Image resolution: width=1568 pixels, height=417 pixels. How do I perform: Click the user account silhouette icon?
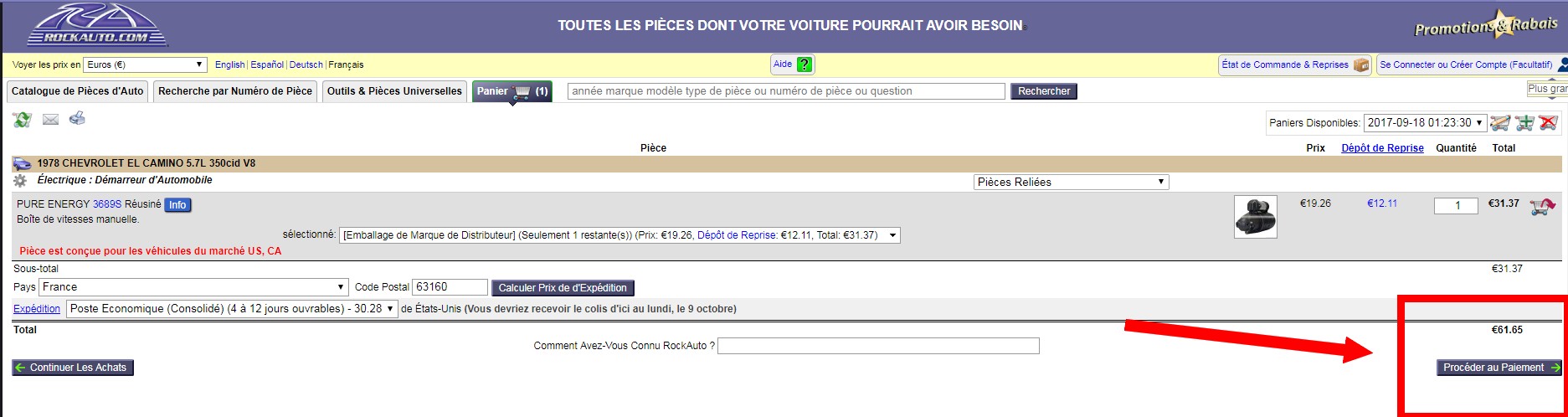(x=1562, y=64)
